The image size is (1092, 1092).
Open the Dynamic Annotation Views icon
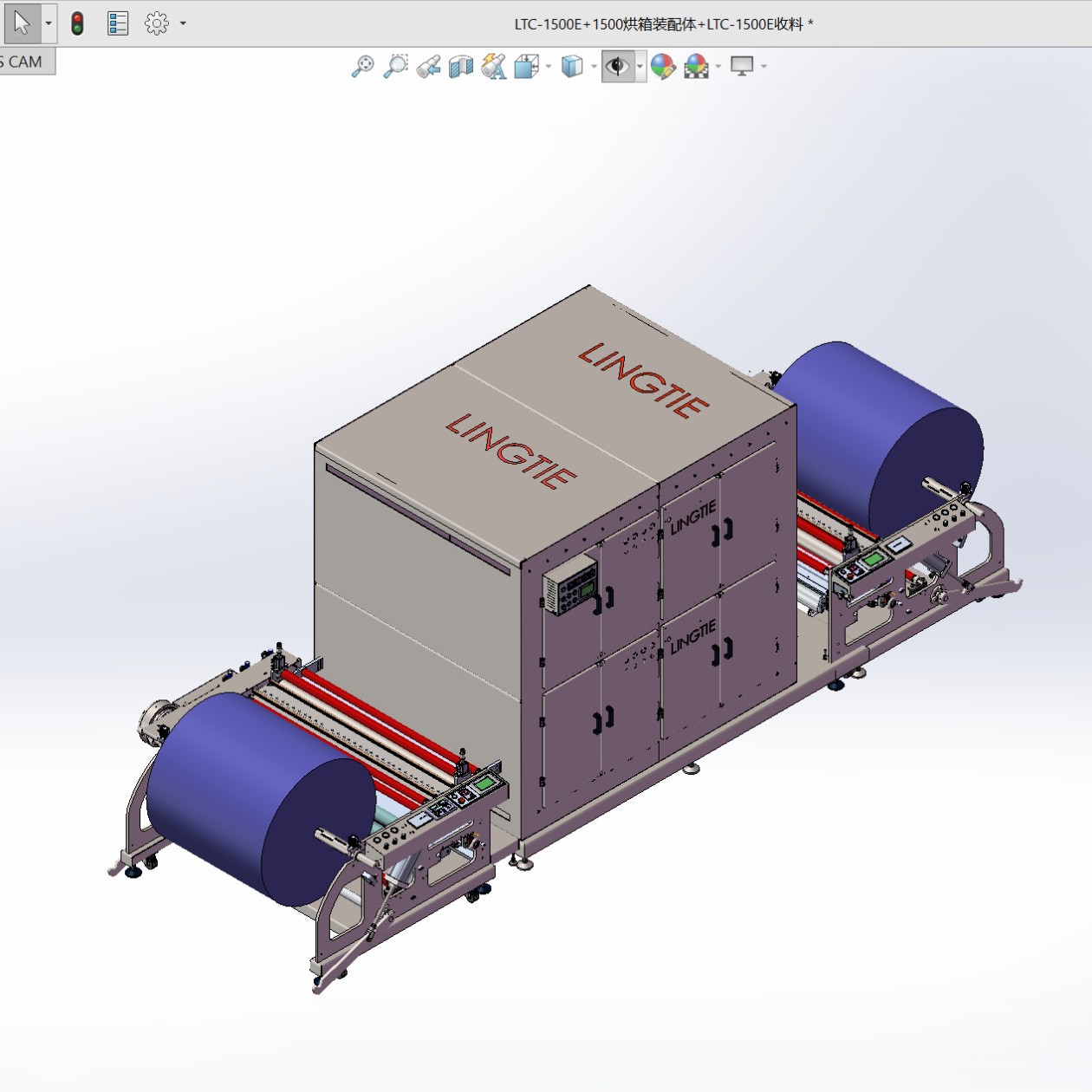pos(494,66)
